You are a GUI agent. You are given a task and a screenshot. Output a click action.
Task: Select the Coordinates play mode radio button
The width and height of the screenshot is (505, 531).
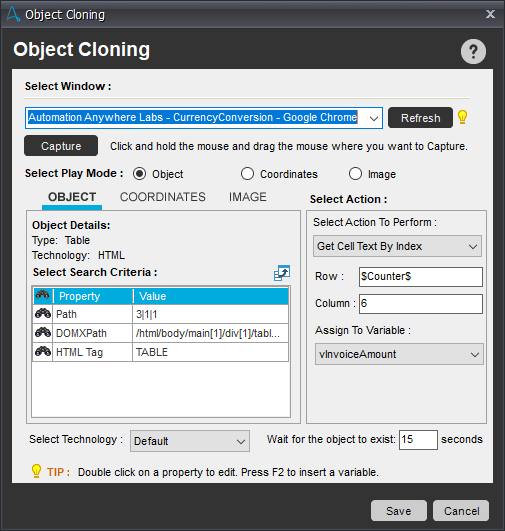click(247, 174)
